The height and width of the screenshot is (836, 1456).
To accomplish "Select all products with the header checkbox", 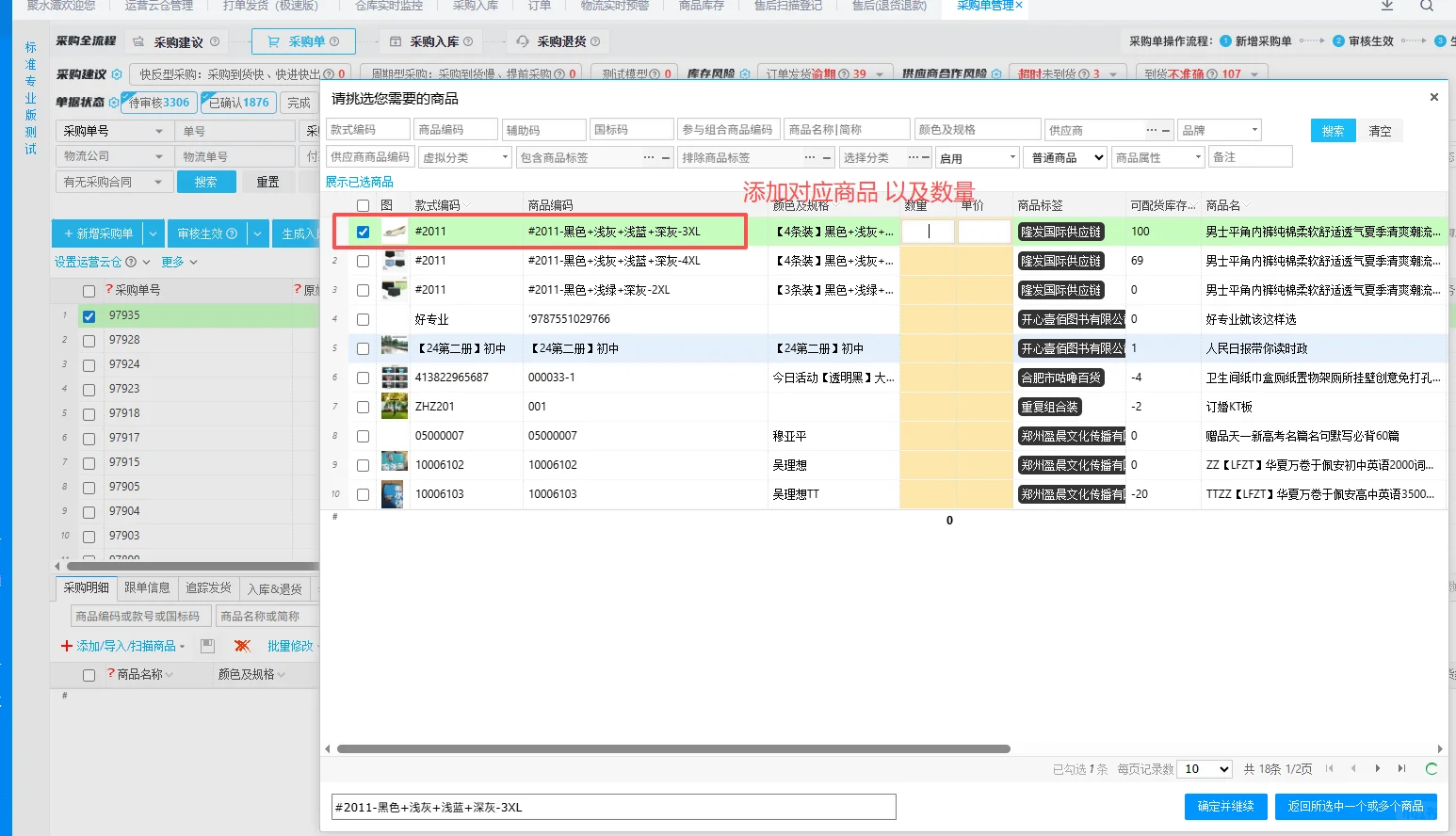I will point(363,205).
